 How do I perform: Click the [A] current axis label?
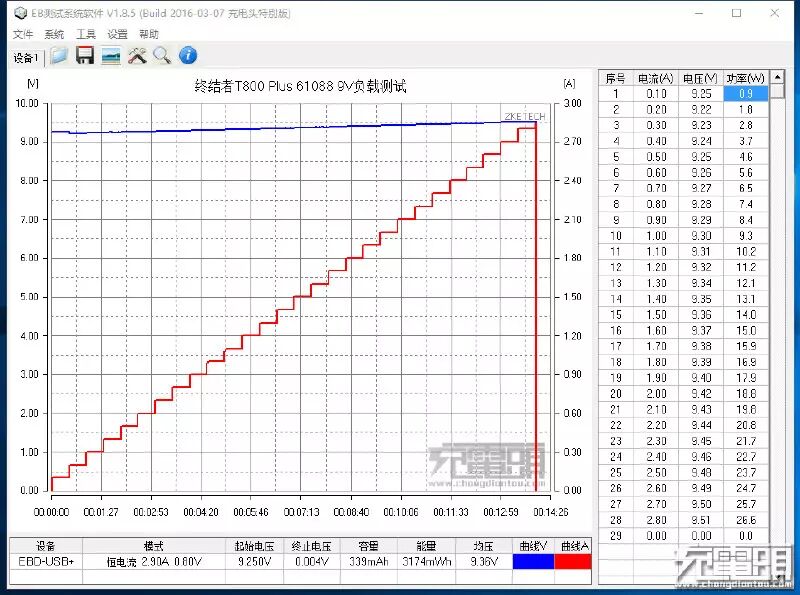point(569,83)
